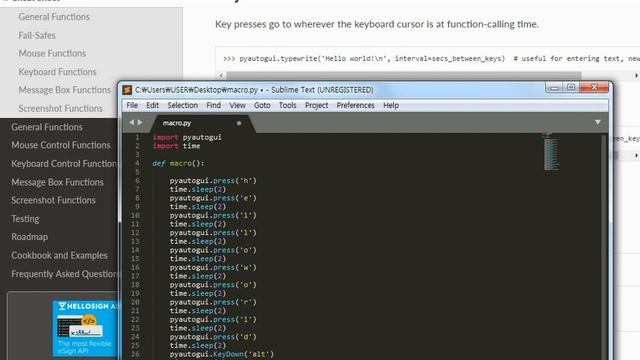Open the Project menu
The width and height of the screenshot is (640, 360).
316,105
